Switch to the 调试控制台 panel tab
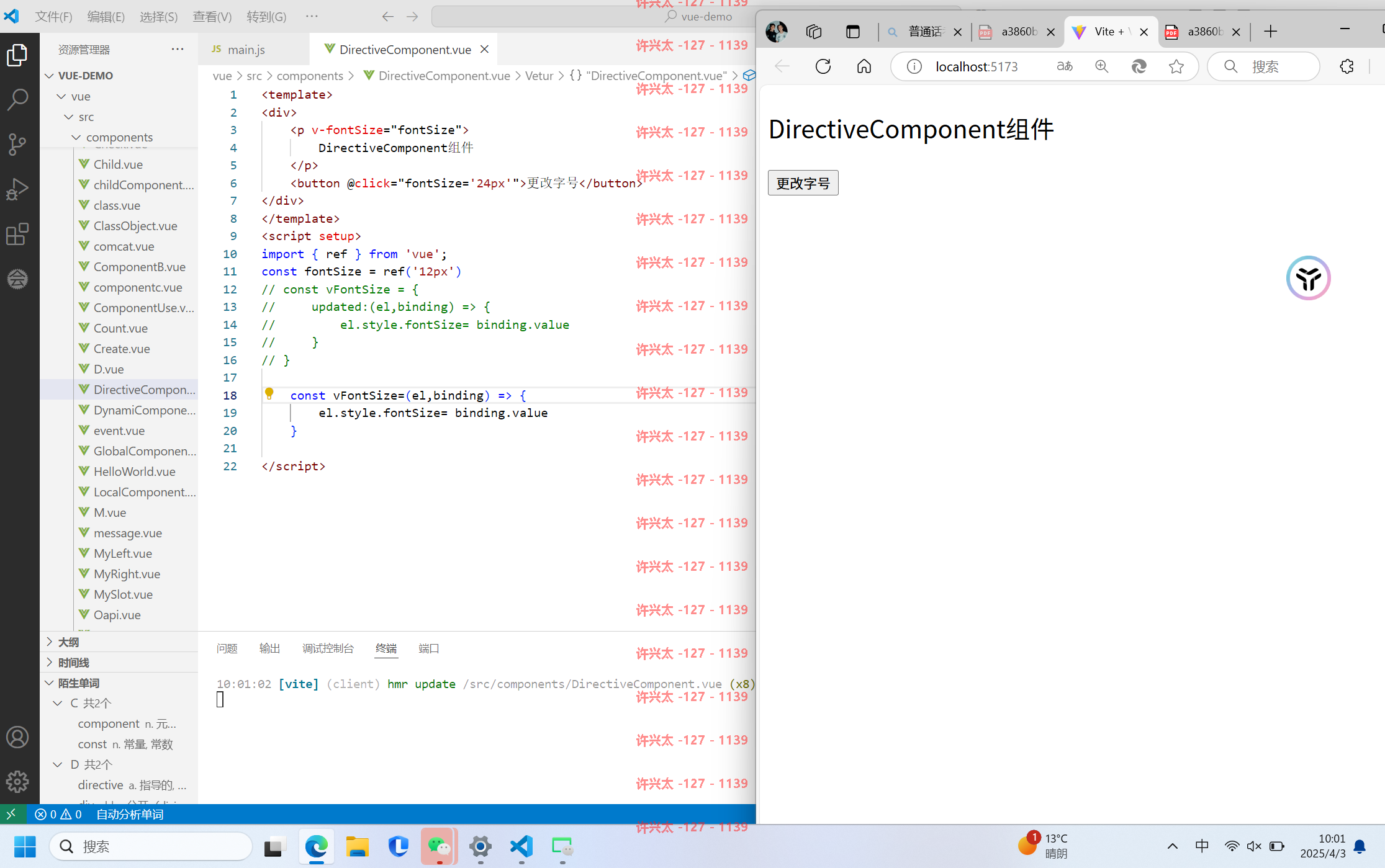The width and height of the screenshot is (1385, 868). [328, 648]
